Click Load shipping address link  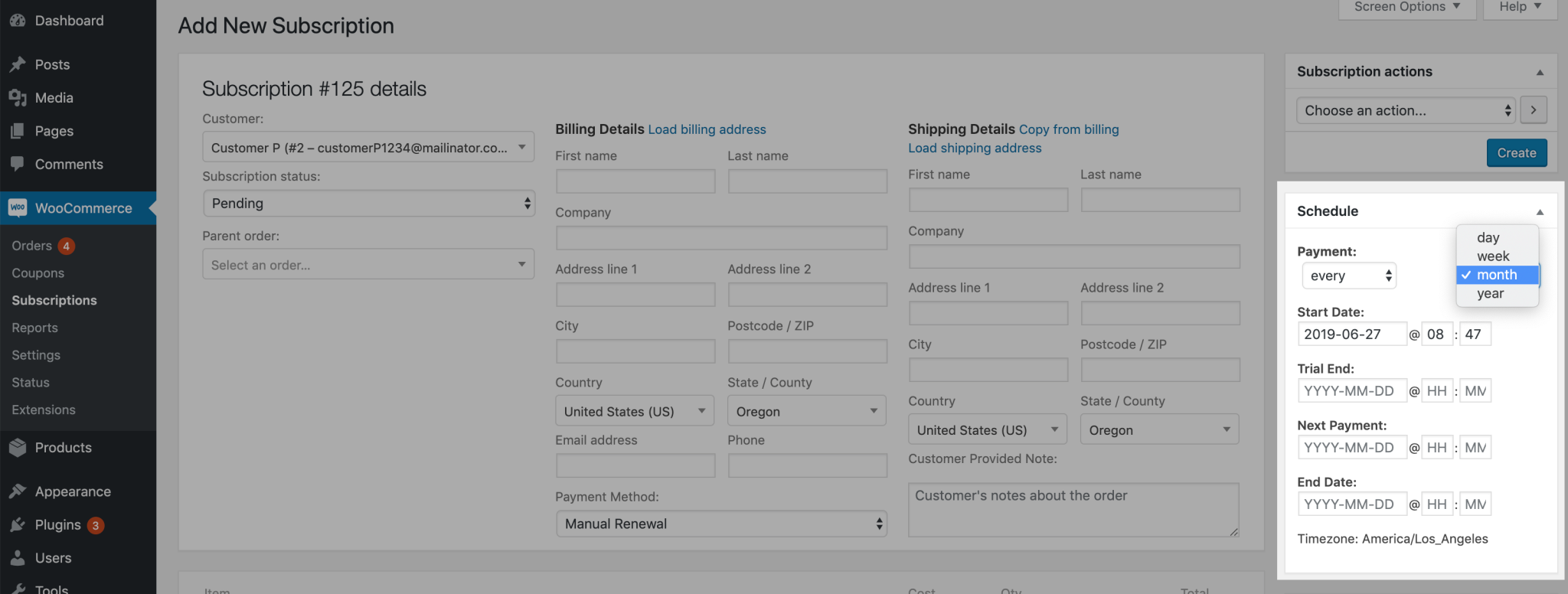point(975,148)
